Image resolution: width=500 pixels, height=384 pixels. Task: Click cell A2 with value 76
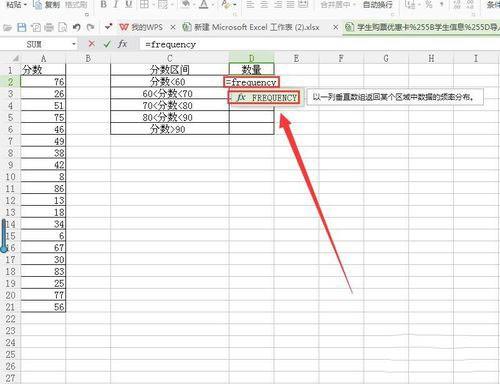43,82
